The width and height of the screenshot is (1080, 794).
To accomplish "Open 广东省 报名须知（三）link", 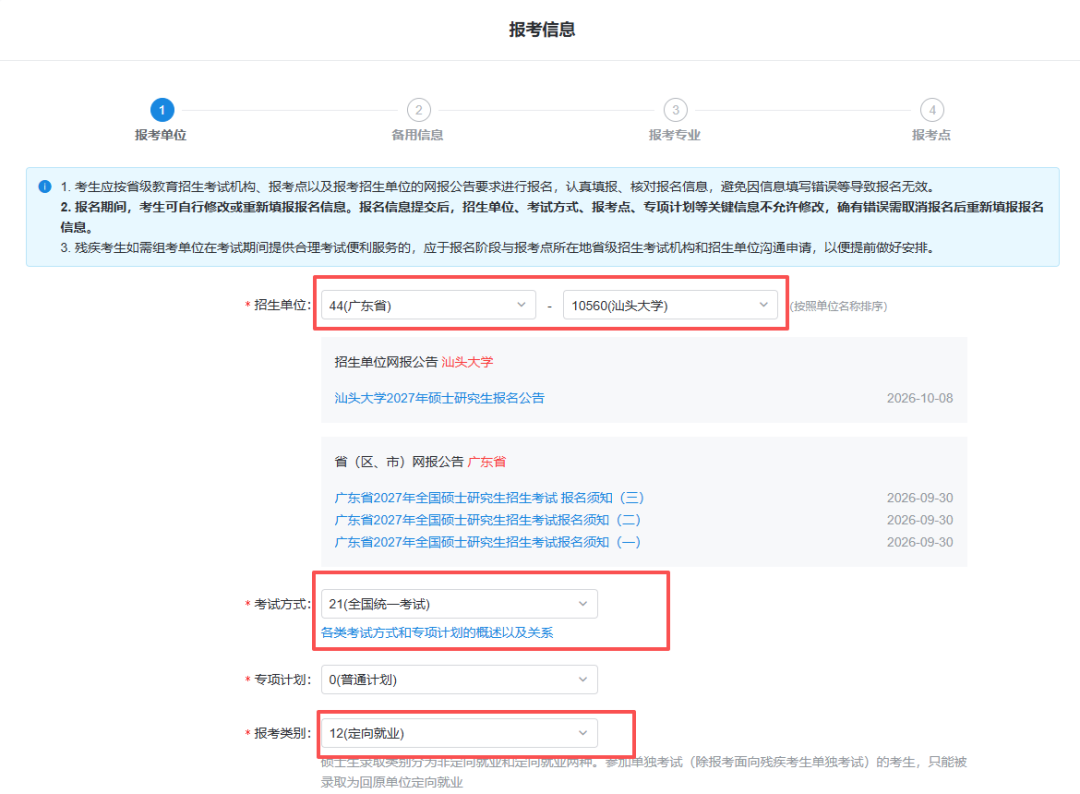I will (489, 498).
